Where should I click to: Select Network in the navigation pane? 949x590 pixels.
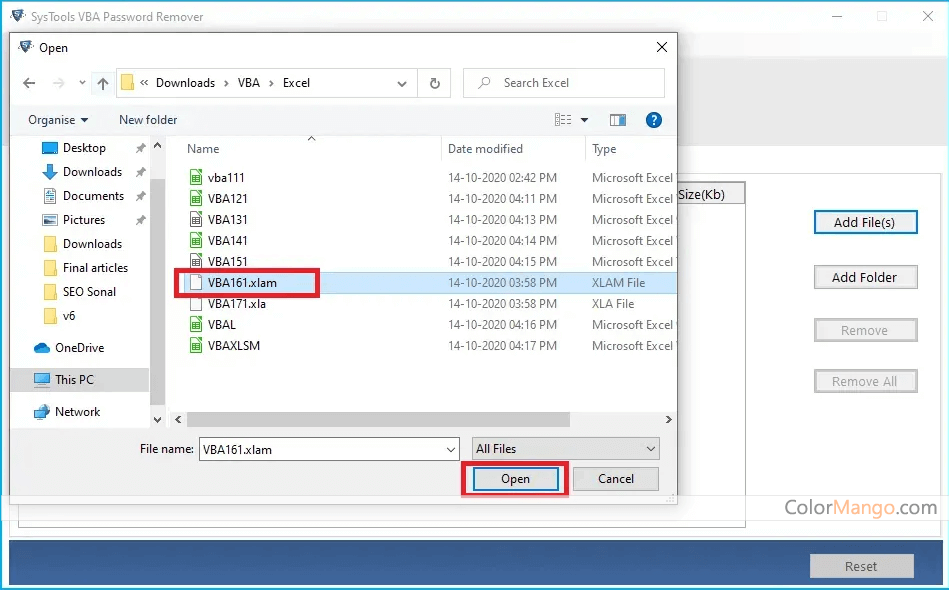coord(77,411)
